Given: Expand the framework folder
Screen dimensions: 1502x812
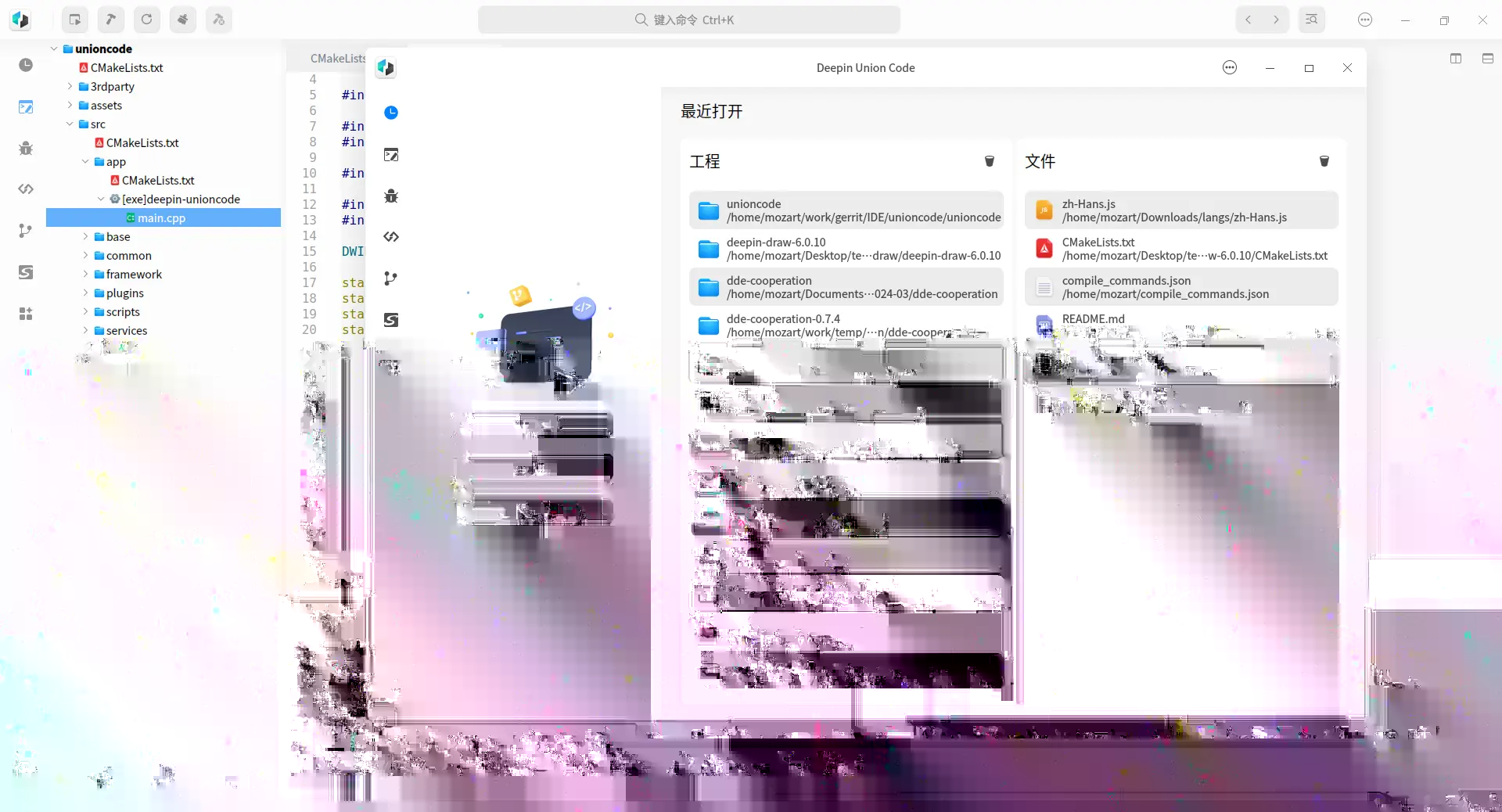Looking at the screenshot, I should point(85,274).
